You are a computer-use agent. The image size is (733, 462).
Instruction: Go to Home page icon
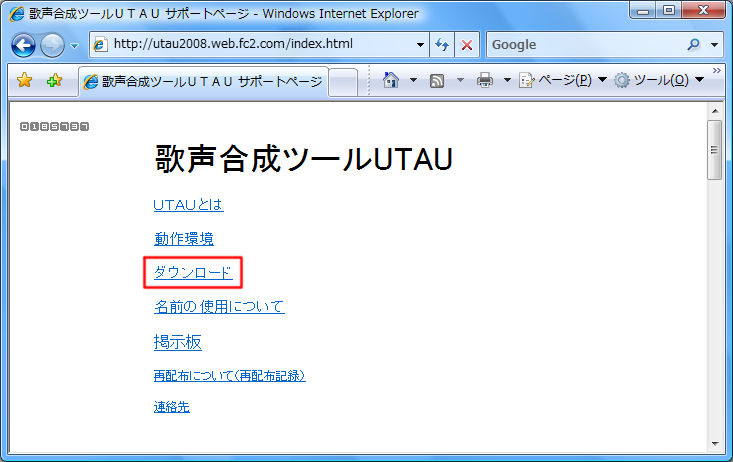coord(392,81)
